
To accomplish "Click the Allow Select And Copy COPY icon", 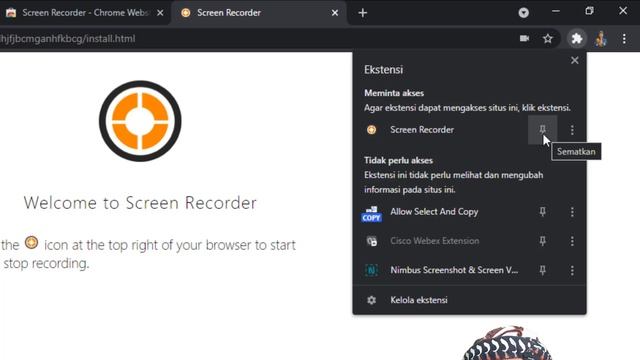I will tap(371, 214).
